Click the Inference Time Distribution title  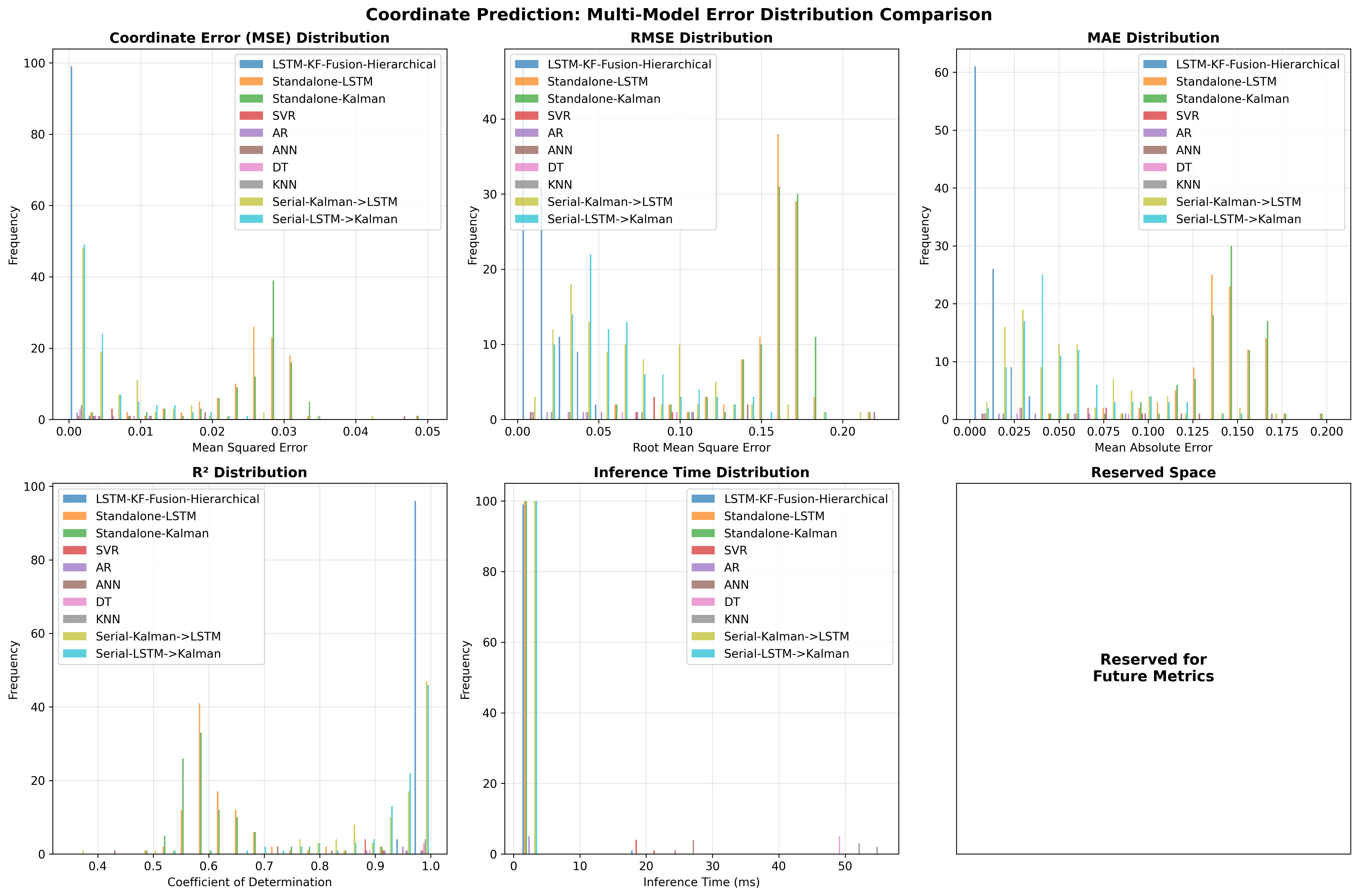point(701,473)
